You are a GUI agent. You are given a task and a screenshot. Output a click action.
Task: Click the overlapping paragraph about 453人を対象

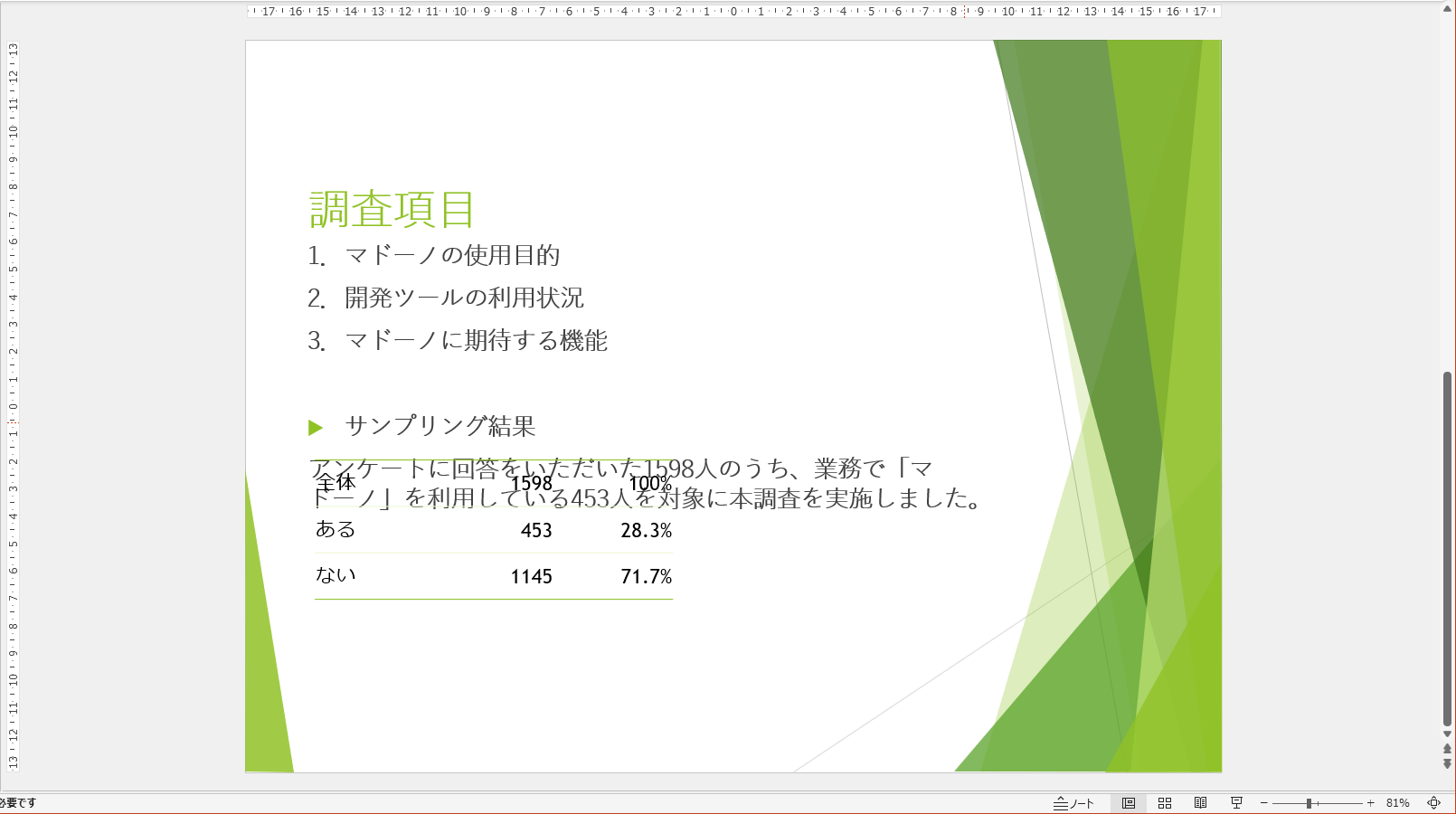click(x=646, y=484)
